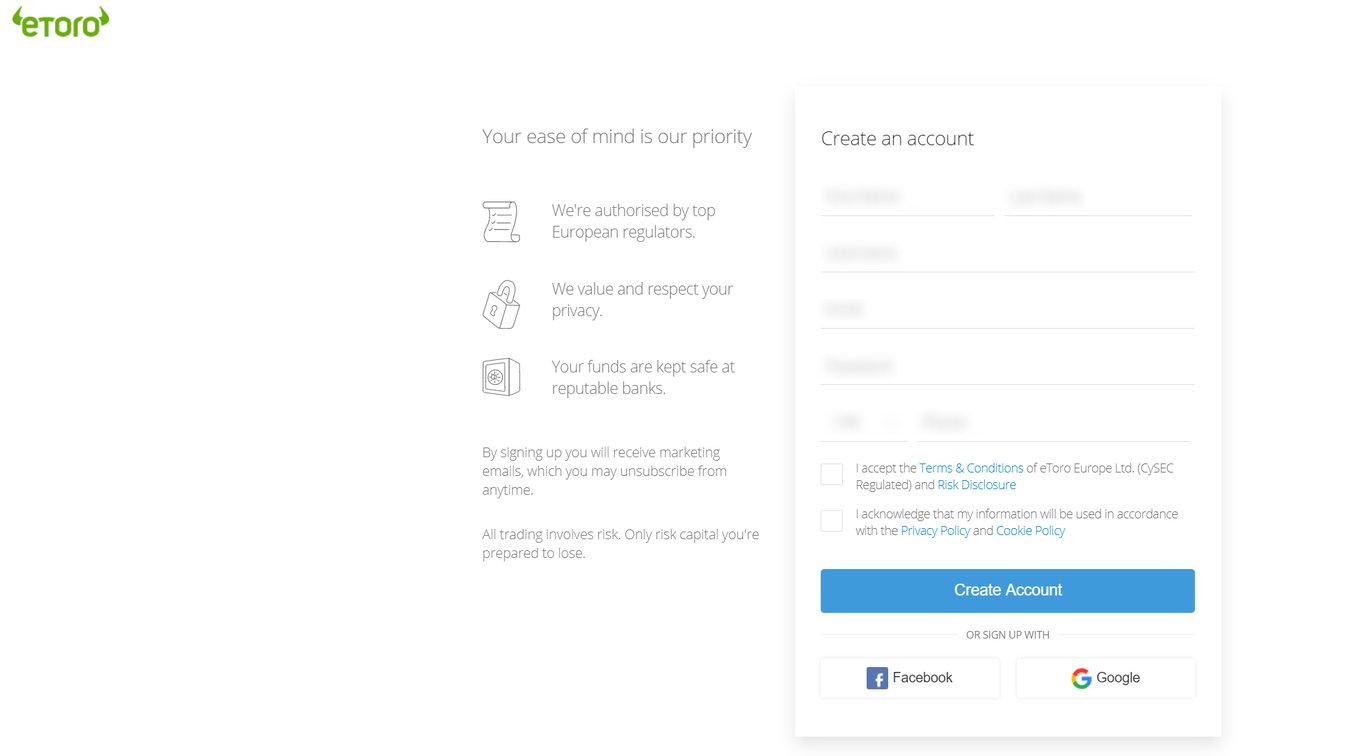Click the regulator scroll document icon
The width and height of the screenshot is (1366, 756).
coord(501,221)
